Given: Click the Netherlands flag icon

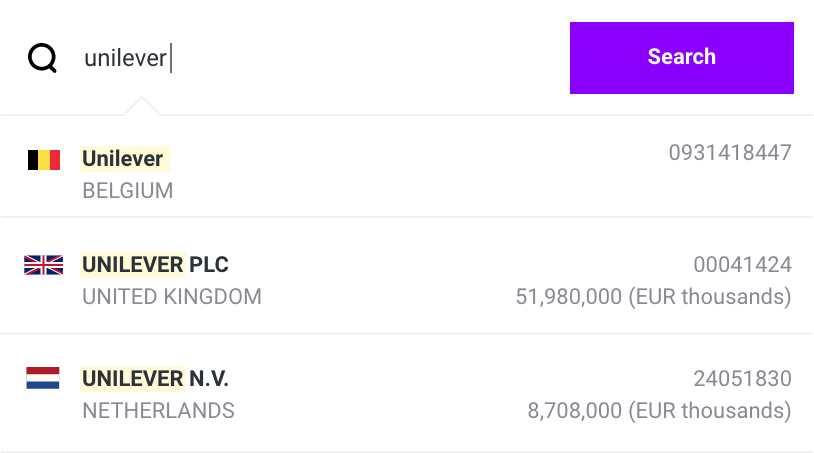Looking at the screenshot, I should tap(43, 378).
